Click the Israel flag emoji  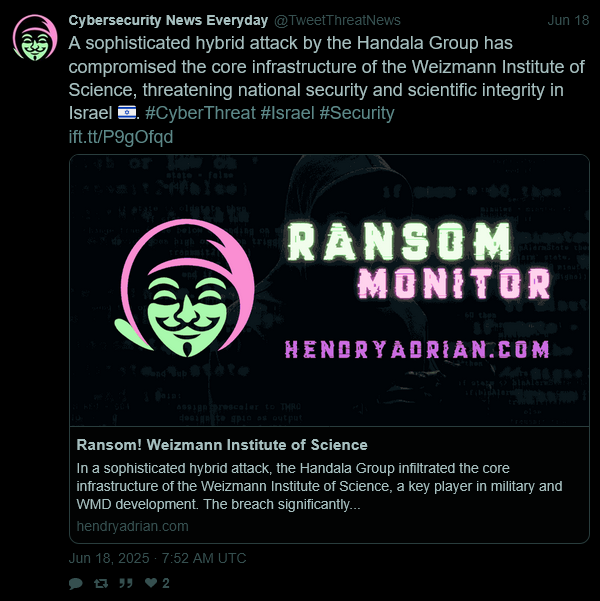point(127,113)
